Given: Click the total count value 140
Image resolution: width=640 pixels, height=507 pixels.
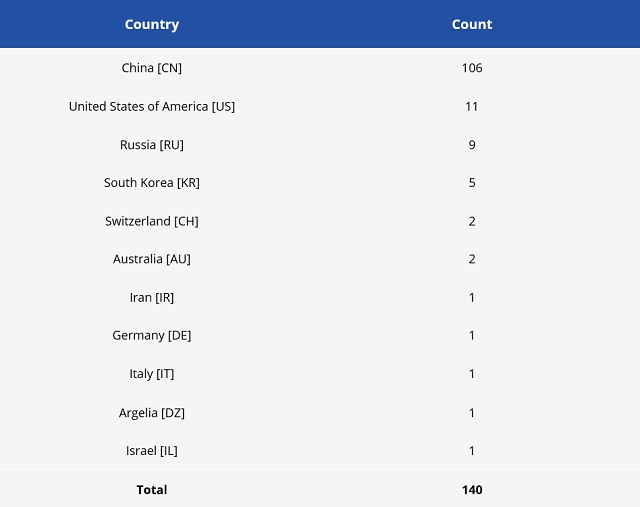Looking at the screenshot, I should point(472,490).
